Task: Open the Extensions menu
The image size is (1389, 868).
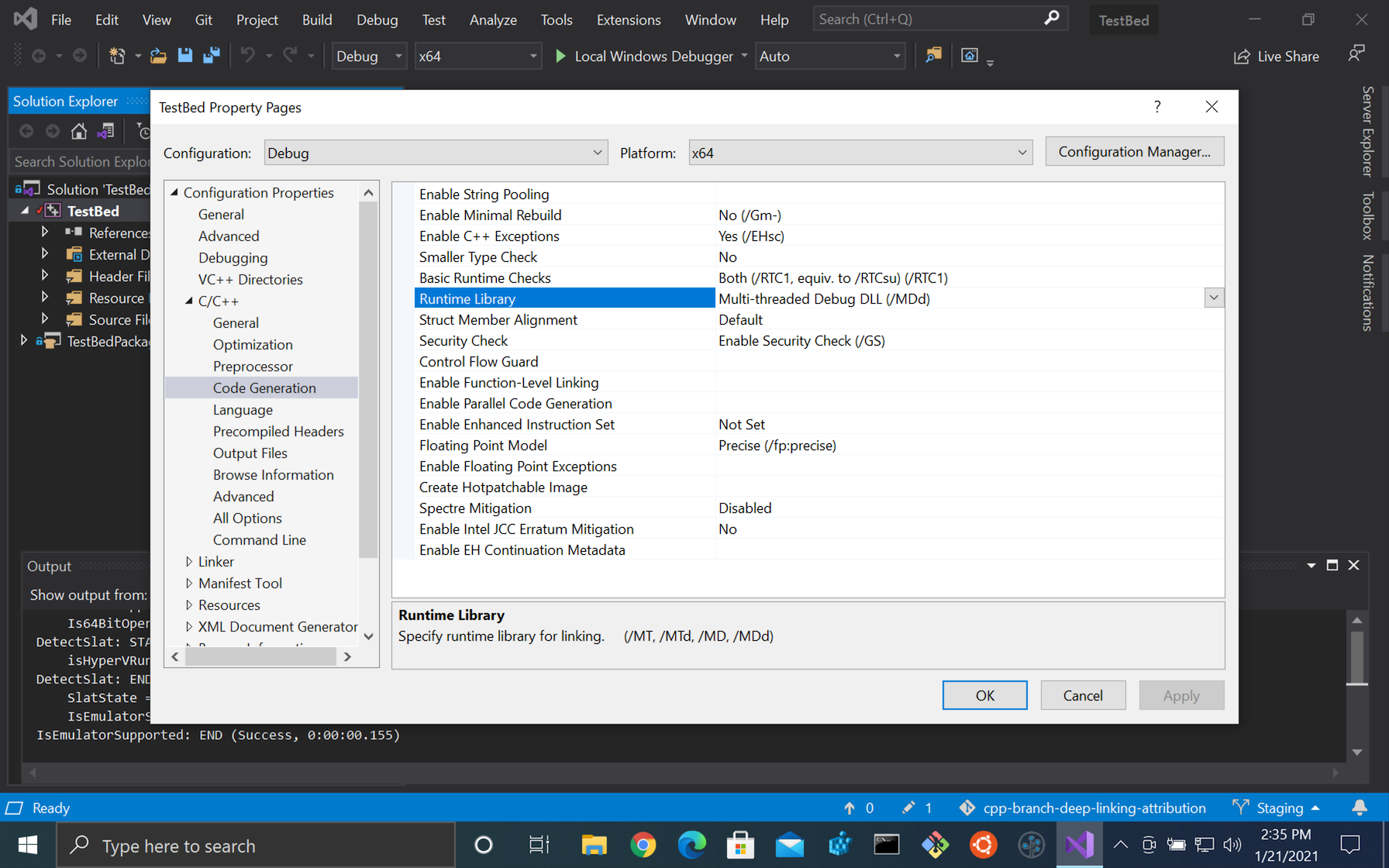Action: 629,19
